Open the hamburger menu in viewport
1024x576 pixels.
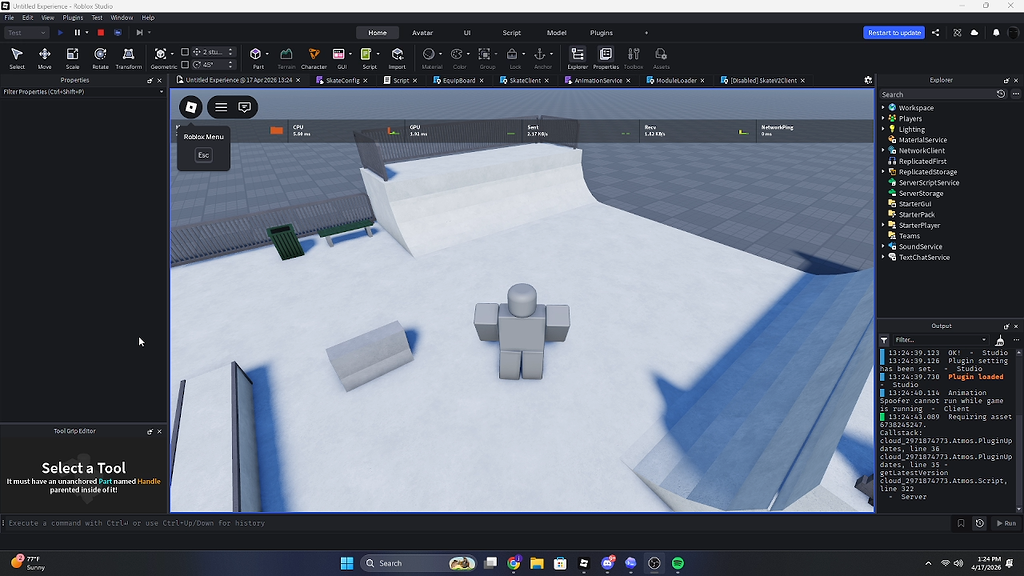coord(221,107)
